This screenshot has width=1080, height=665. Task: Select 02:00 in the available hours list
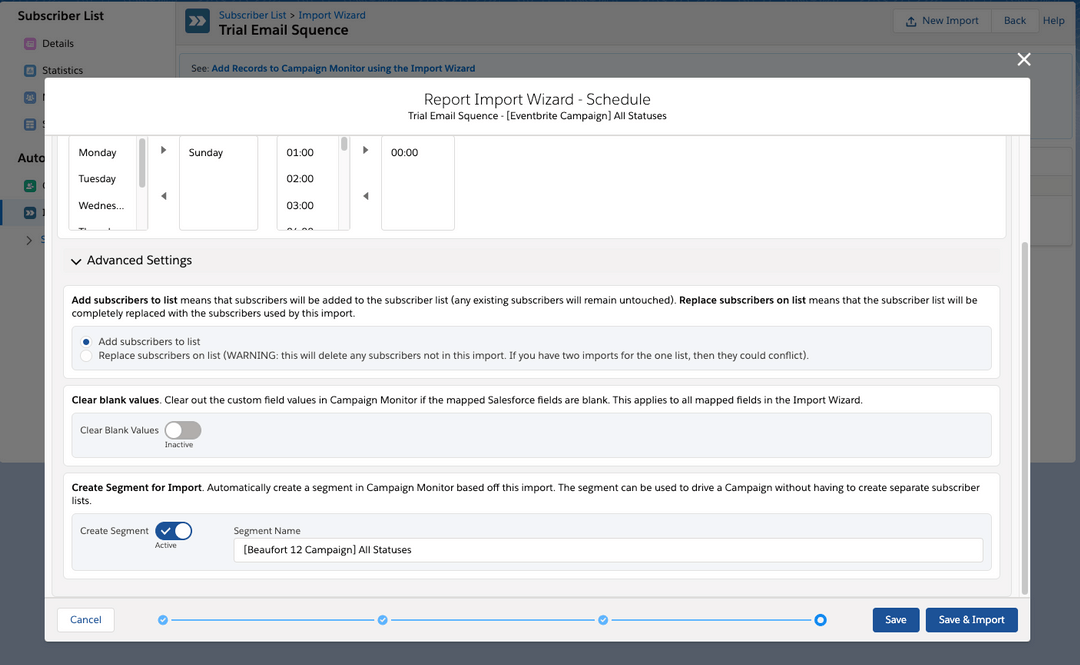300,179
